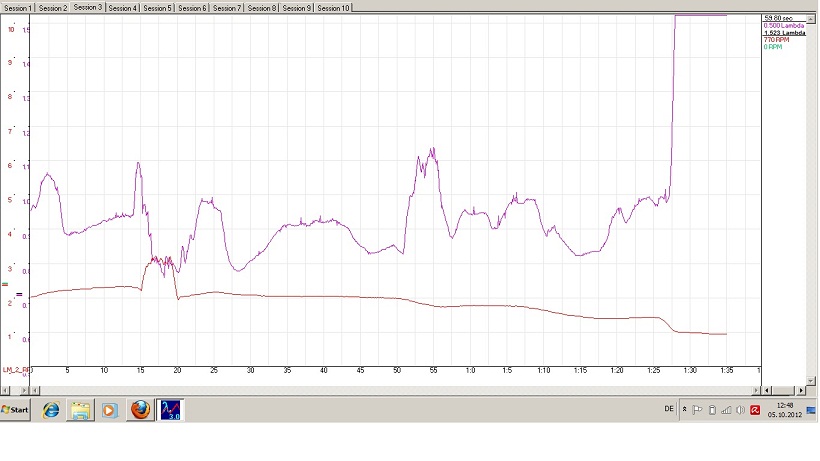Open the Session 7 tab
Image resolution: width=820 pixels, height=461 pixels.
click(227, 7)
